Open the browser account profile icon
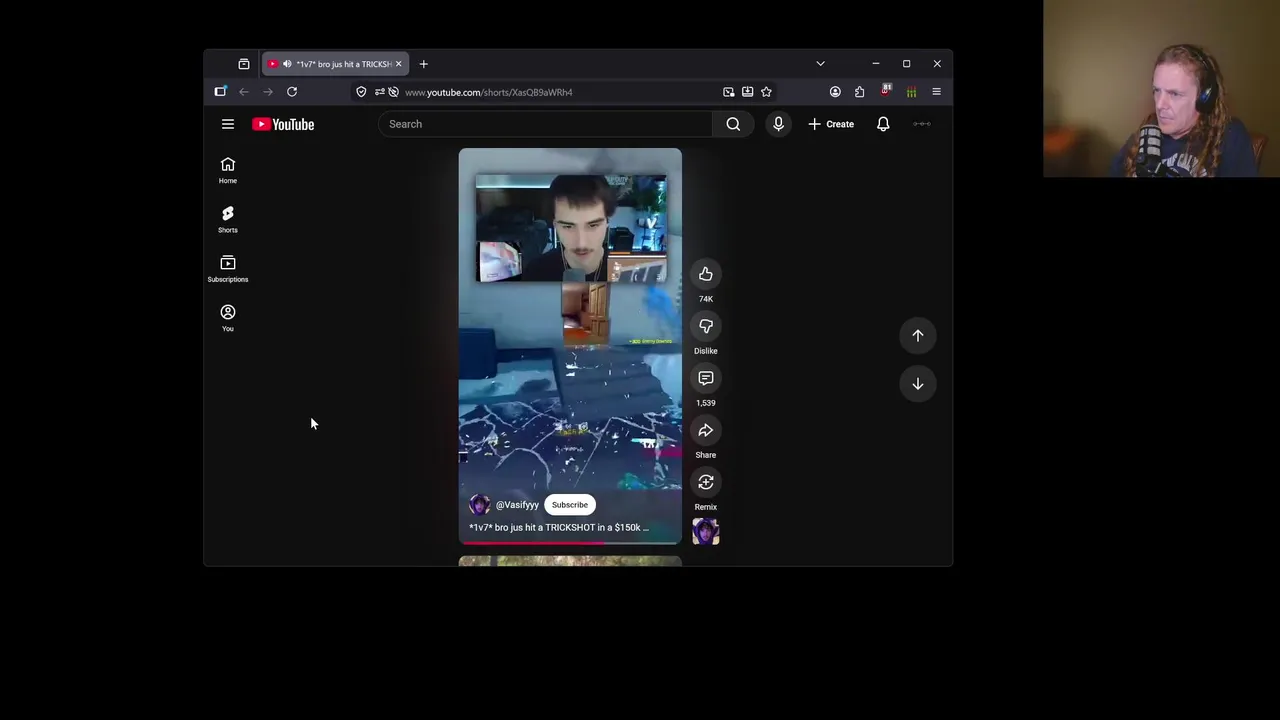This screenshot has height=720, width=1280. pyautogui.click(x=835, y=92)
